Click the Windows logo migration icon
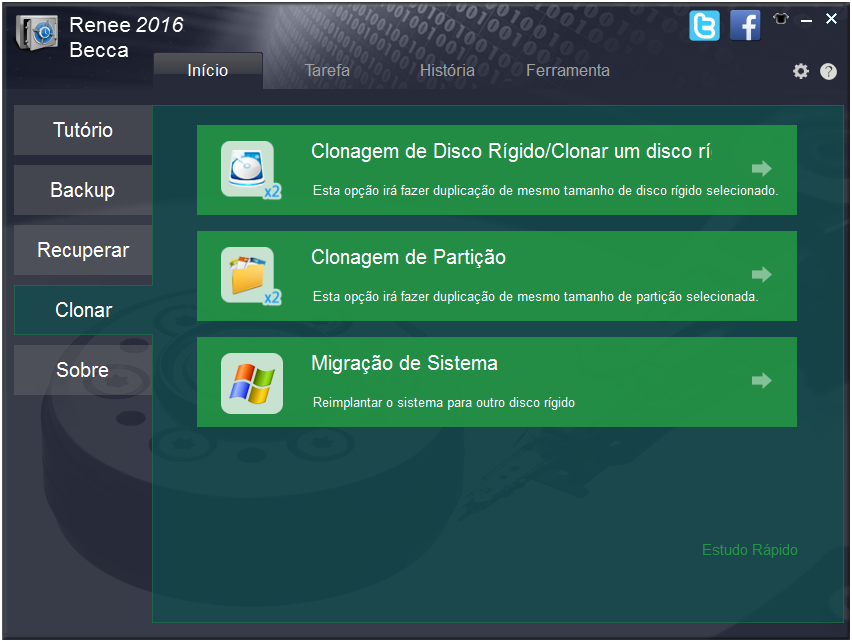Viewport: 852px width, 641px height. [x=252, y=383]
